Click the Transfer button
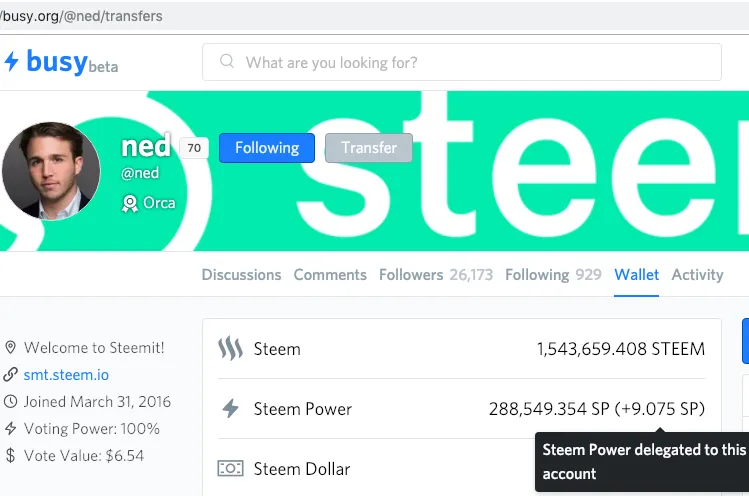 tap(368, 148)
